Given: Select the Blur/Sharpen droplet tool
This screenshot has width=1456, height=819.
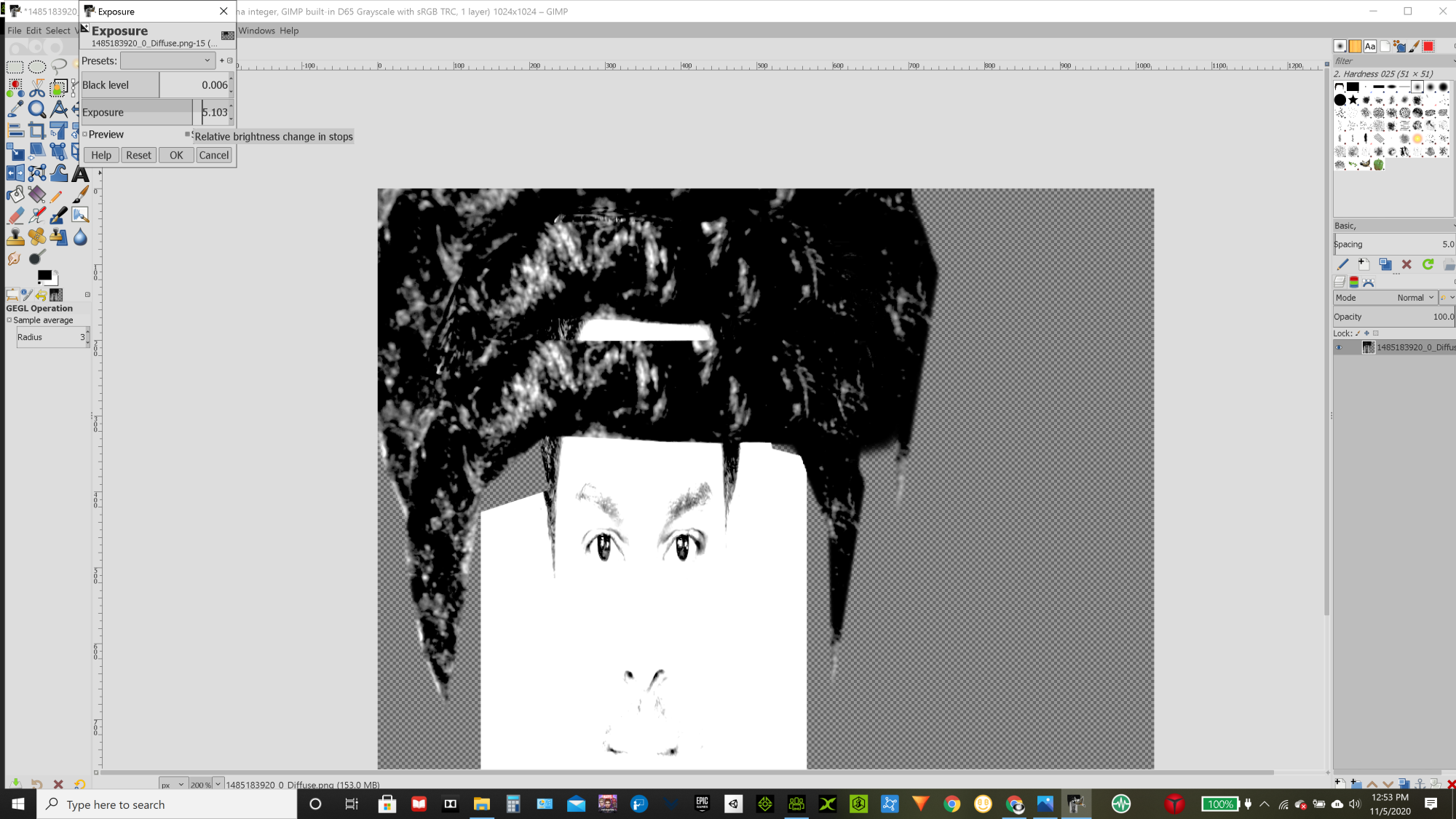Looking at the screenshot, I should tap(80, 237).
